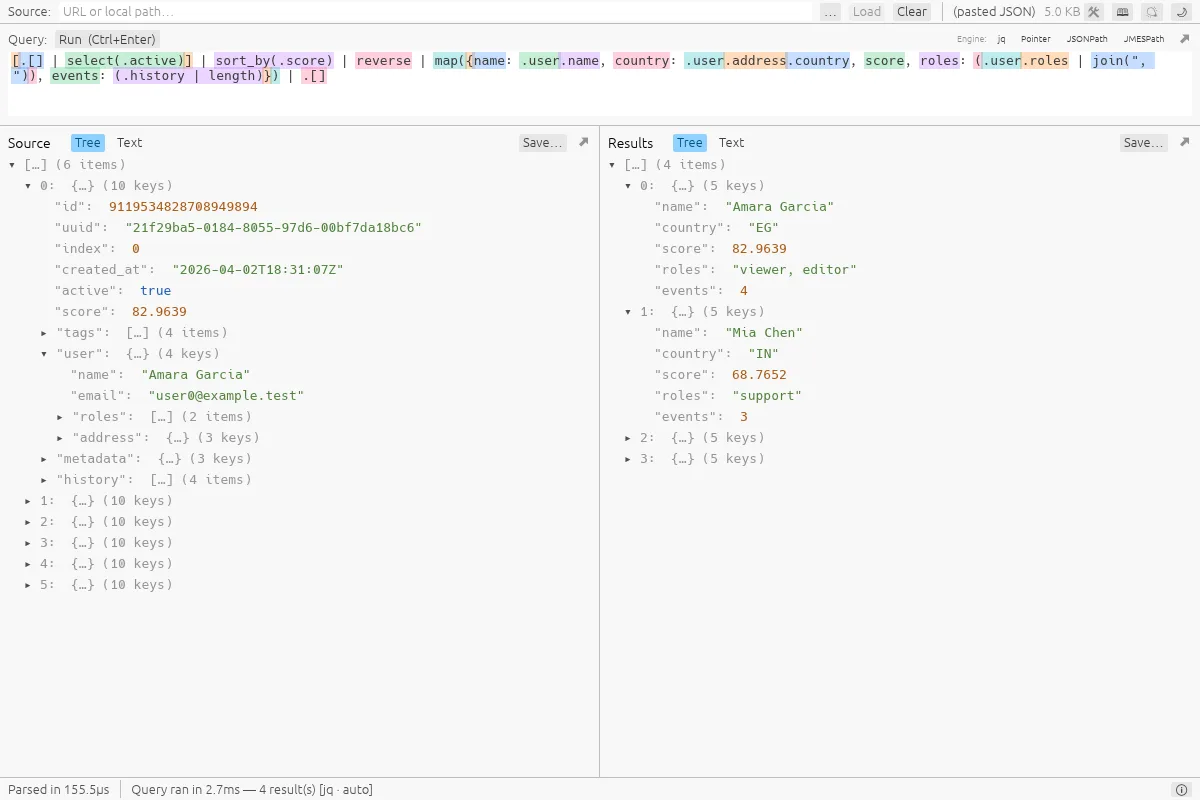The height and width of the screenshot is (800, 1200).
Task: Run the query with the Run (Ctrl+Enter) button
Action: [x=108, y=40]
